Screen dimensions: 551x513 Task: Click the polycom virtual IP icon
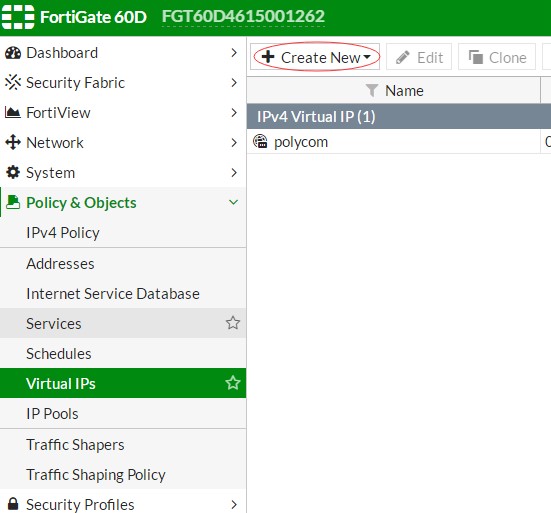260,141
